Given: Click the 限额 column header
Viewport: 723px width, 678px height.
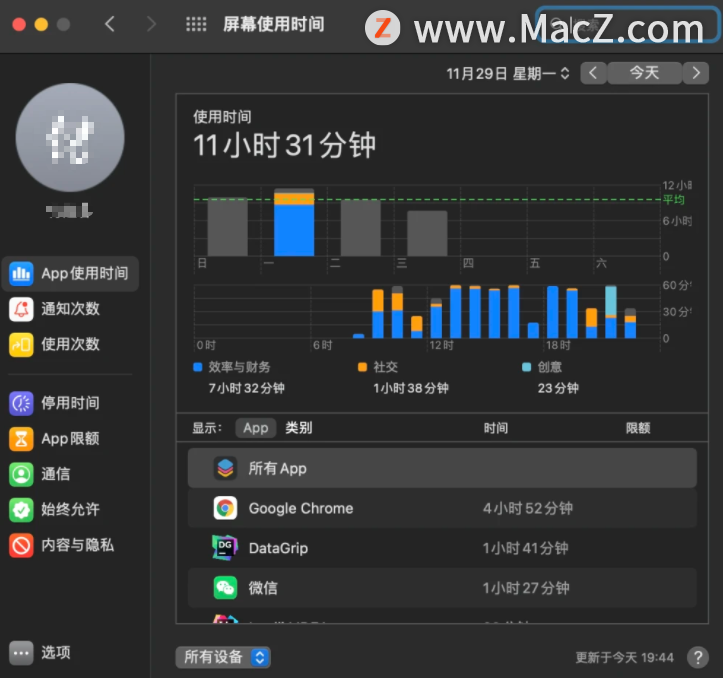Looking at the screenshot, I should (x=638, y=428).
